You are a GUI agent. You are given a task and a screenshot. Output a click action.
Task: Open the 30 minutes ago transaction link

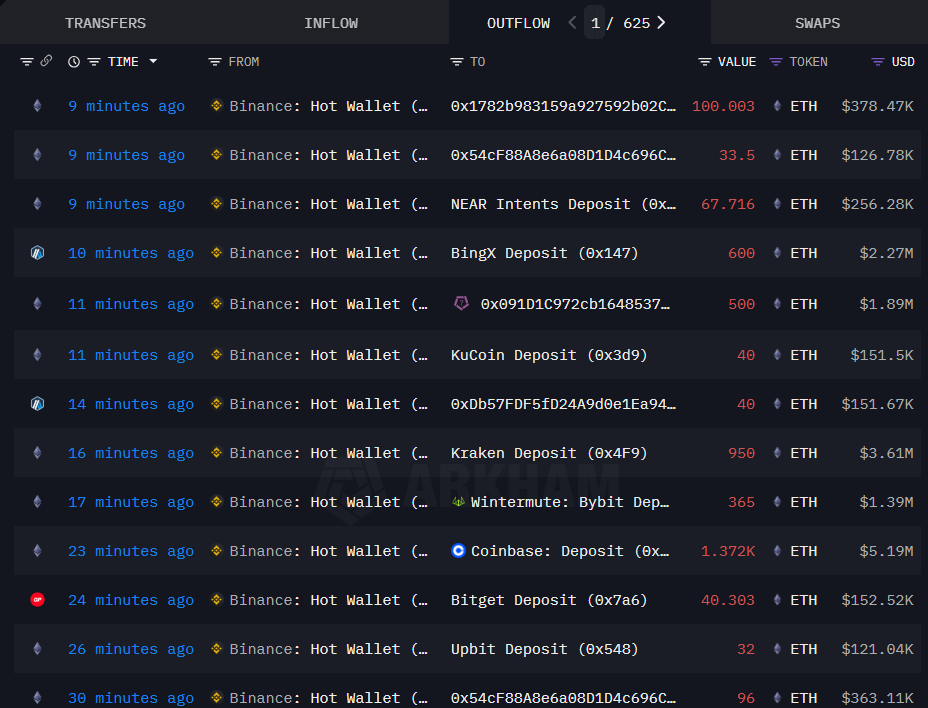tap(131, 699)
